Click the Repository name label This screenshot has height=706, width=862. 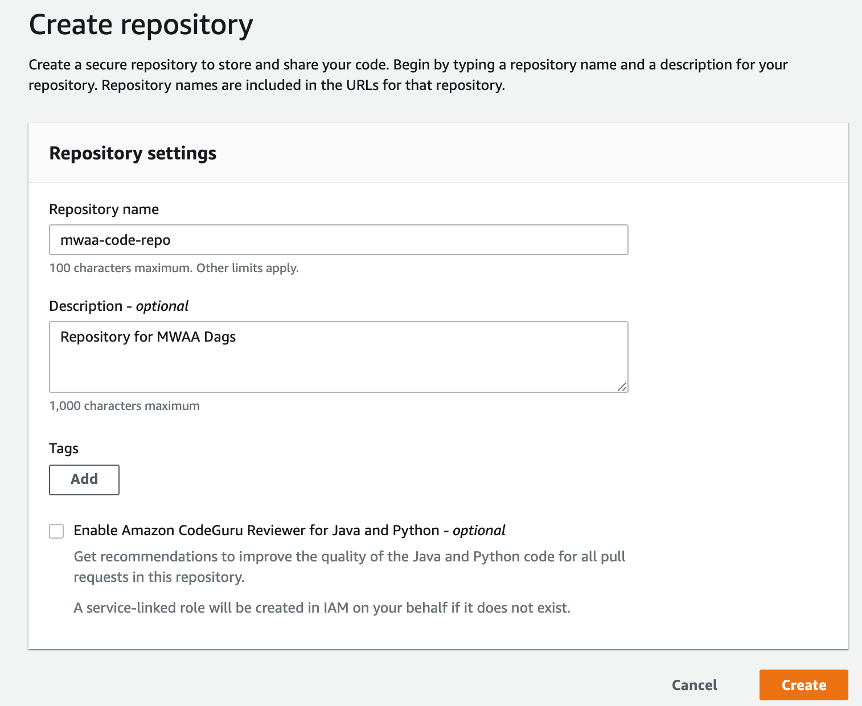[104, 209]
